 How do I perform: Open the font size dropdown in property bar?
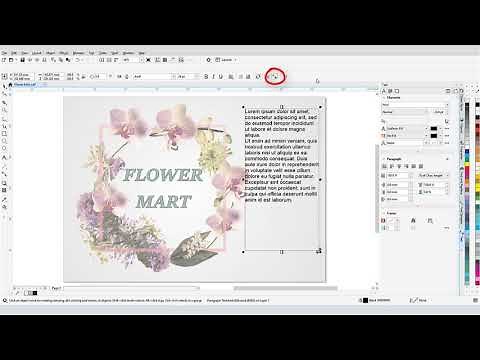[x=196, y=77]
